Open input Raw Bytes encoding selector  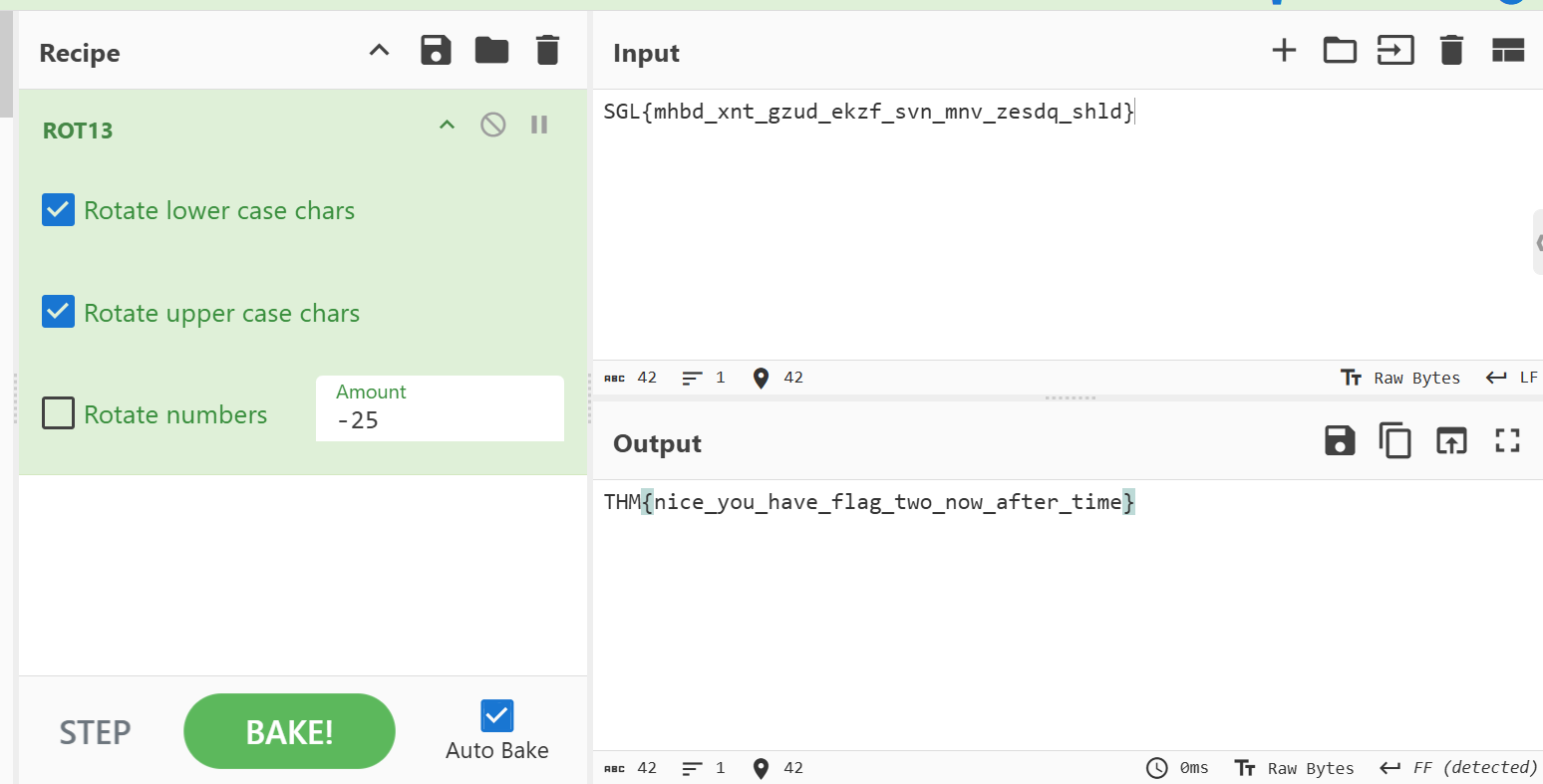coord(1400,378)
